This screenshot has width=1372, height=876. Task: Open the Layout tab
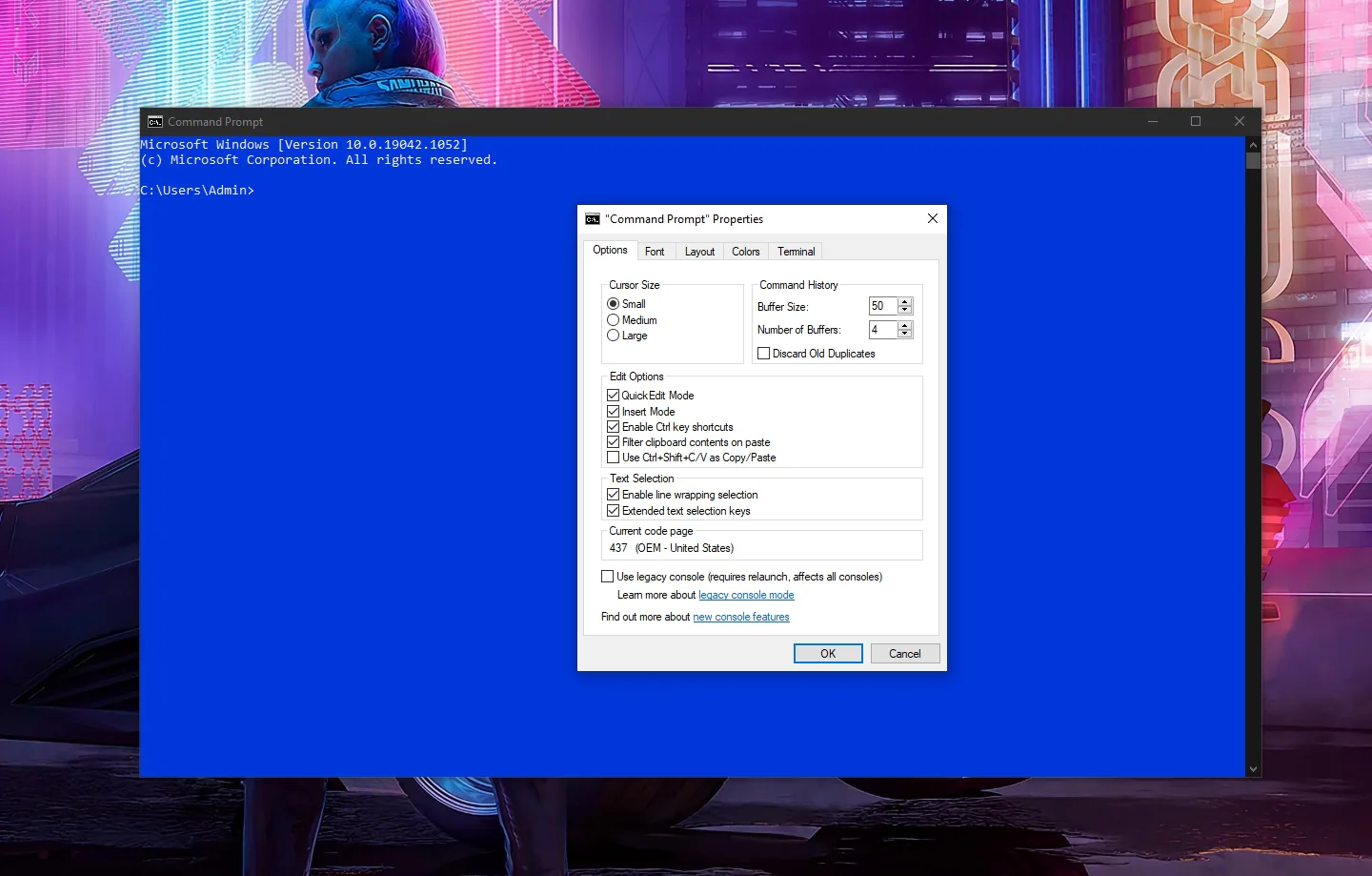(699, 252)
